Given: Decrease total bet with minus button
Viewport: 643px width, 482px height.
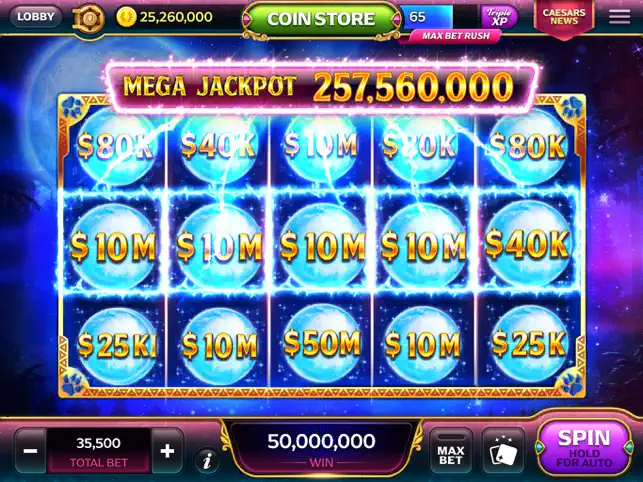Looking at the screenshot, I should pyautogui.click(x=31, y=451).
